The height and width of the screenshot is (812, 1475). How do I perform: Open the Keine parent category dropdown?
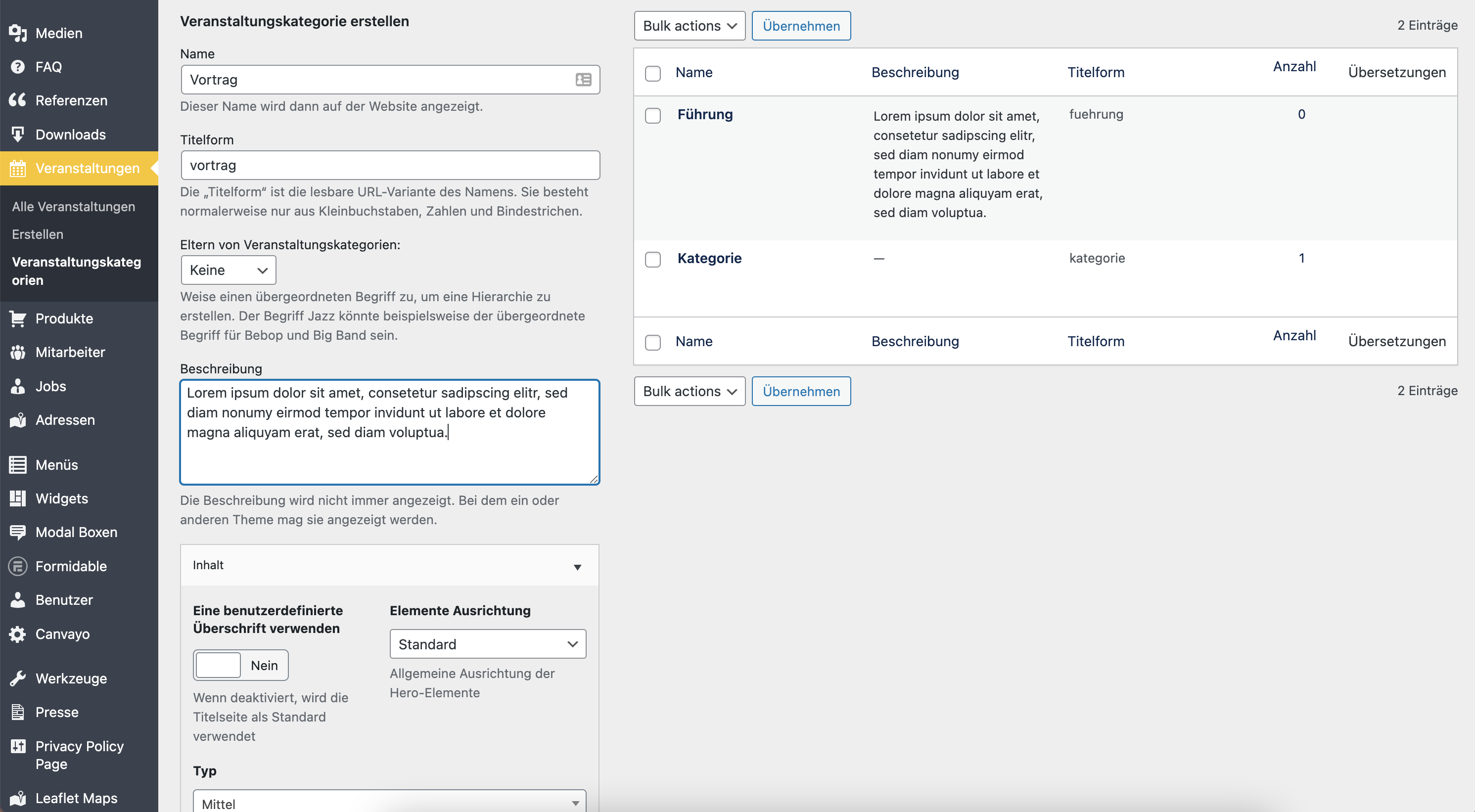(228, 271)
